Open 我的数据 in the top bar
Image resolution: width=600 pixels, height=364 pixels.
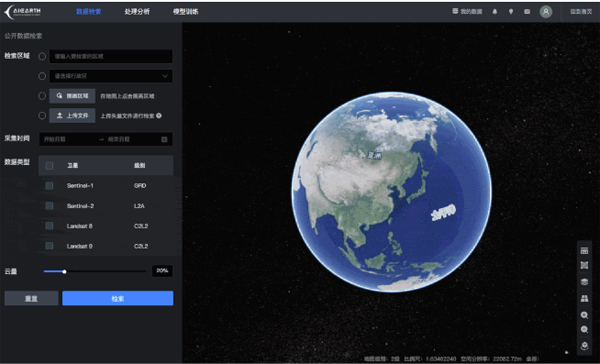[467, 11]
